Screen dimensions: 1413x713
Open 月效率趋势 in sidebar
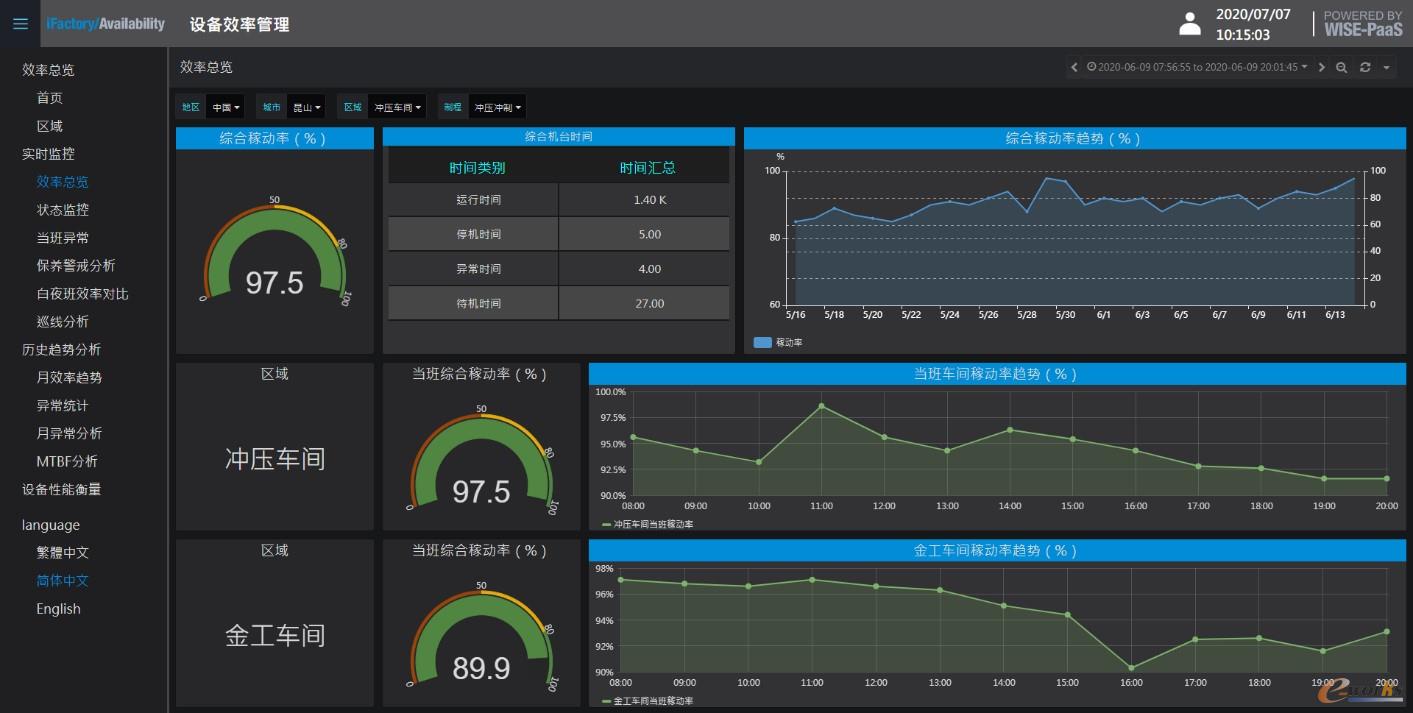pos(69,378)
